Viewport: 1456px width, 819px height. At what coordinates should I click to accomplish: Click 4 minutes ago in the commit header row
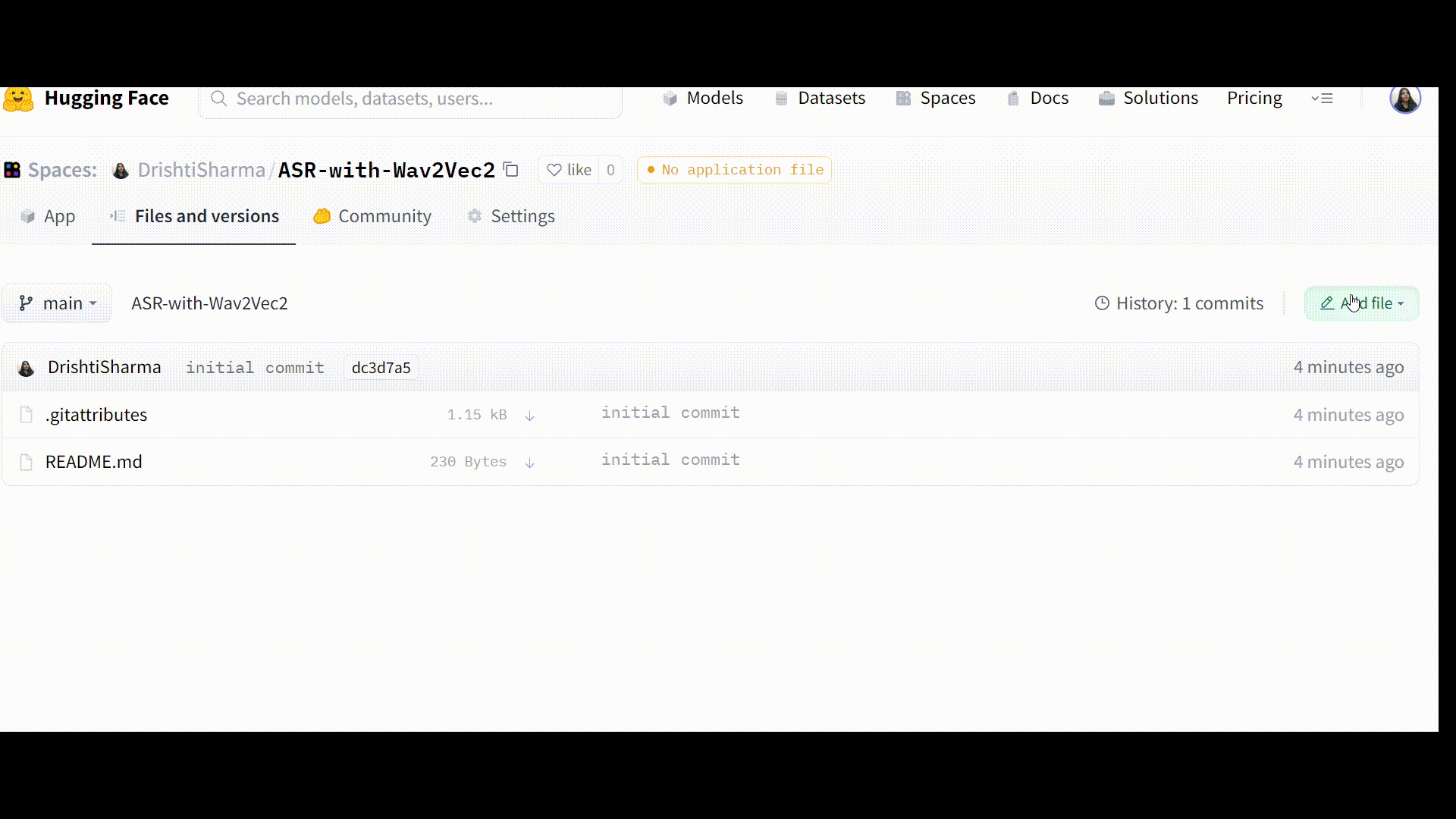coord(1348,367)
